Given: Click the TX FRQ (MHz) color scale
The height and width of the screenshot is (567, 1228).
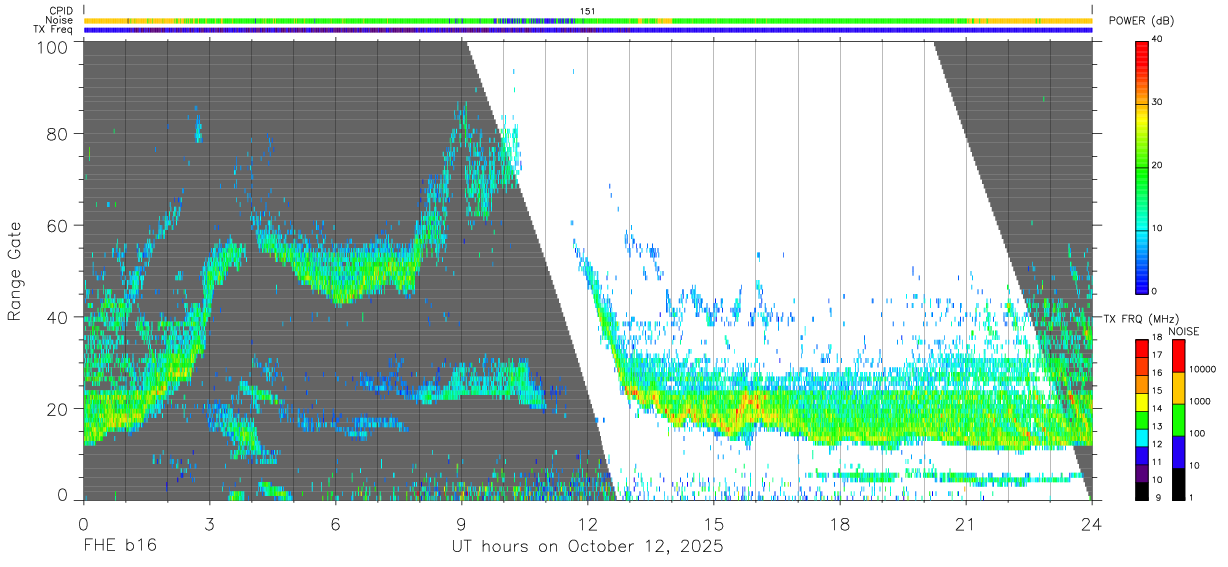Looking at the screenshot, I should pyautogui.click(x=1142, y=419).
